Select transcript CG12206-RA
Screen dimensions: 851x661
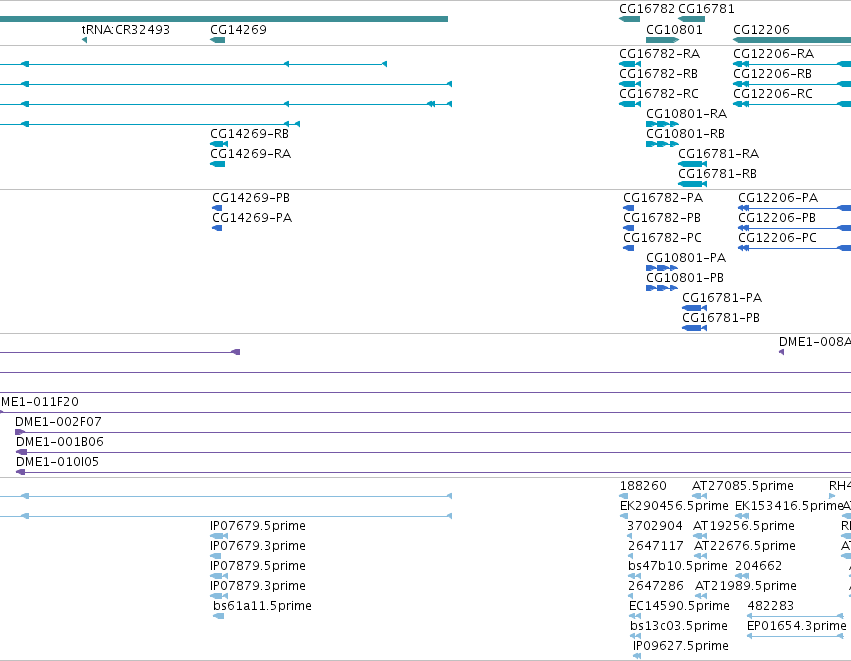tap(773, 54)
